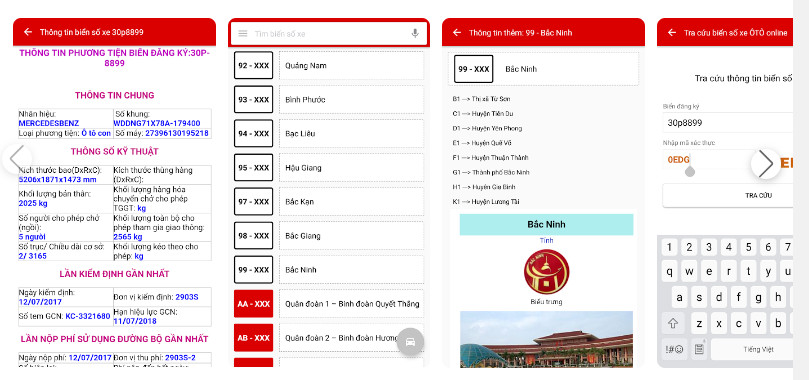Select the 98 - XXX plate badge
This screenshot has width=809, height=380.
pyautogui.click(x=253, y=236)
